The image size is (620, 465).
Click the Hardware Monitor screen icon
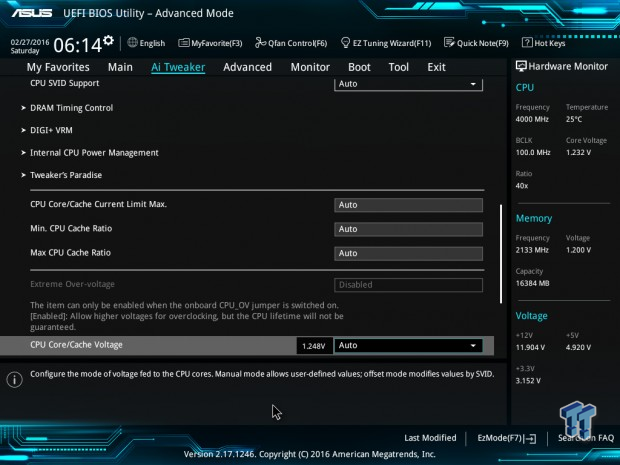coord(521,66)
